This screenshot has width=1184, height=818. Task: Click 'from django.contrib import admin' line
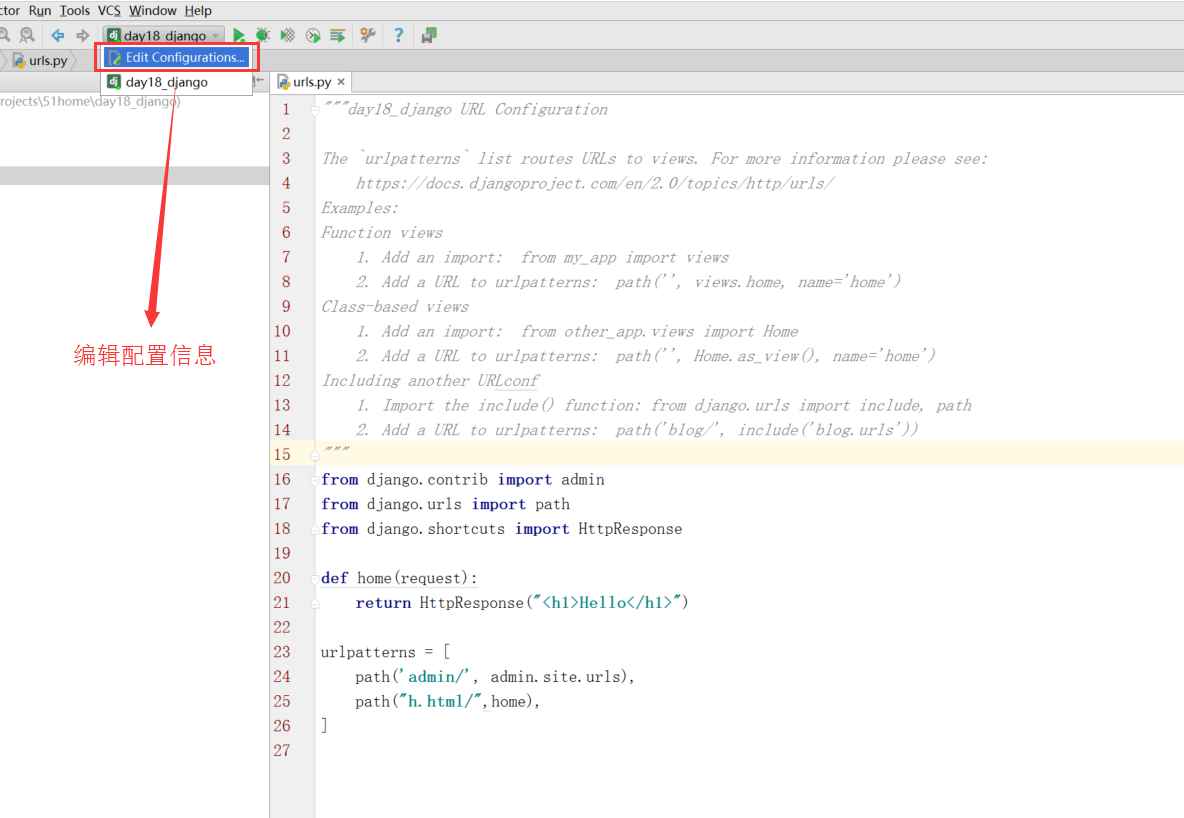tap(462, 480)
